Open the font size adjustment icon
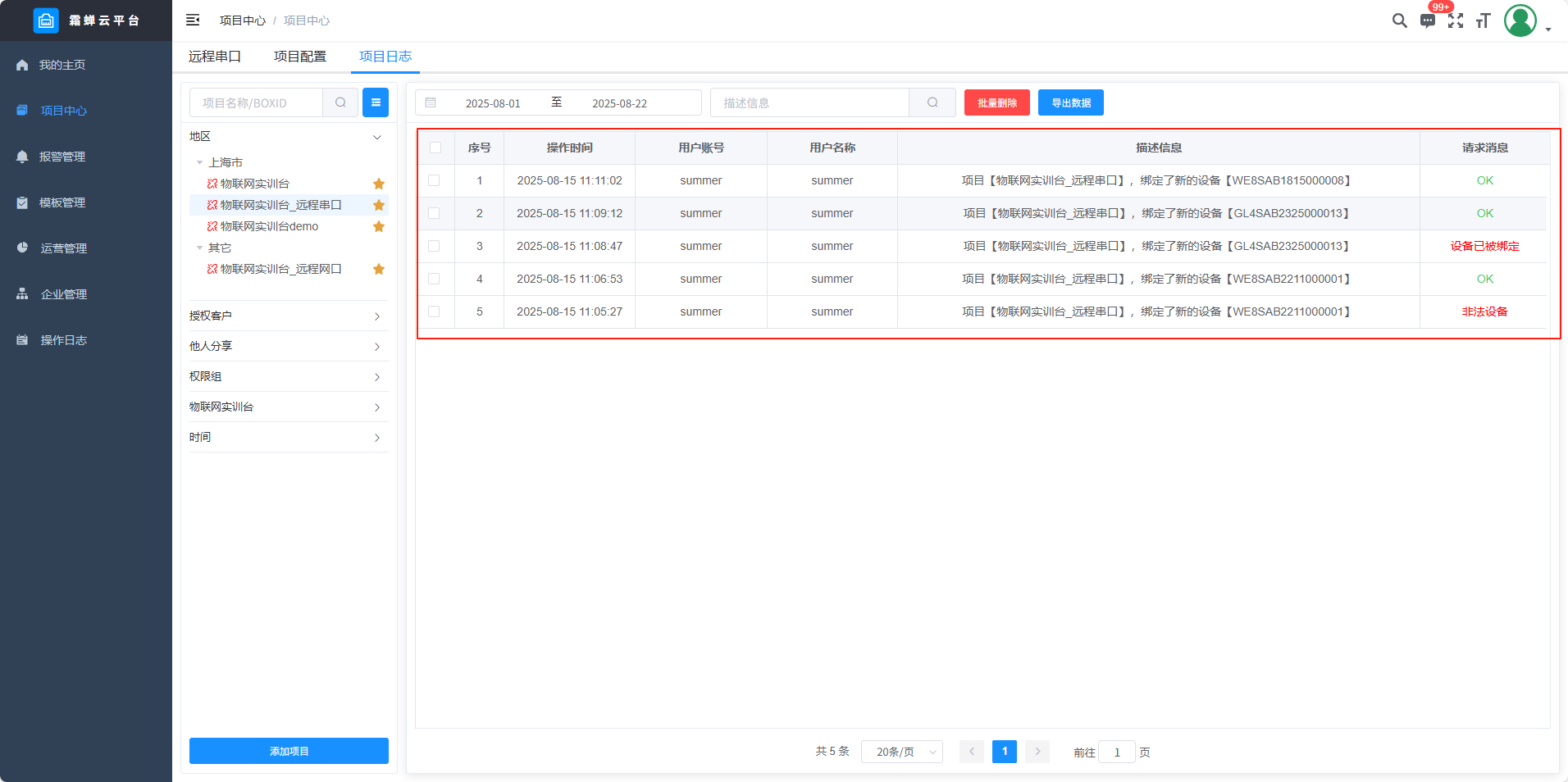Image resolution: width=1568 pixels, height=782 pixels. [1483, 20]
